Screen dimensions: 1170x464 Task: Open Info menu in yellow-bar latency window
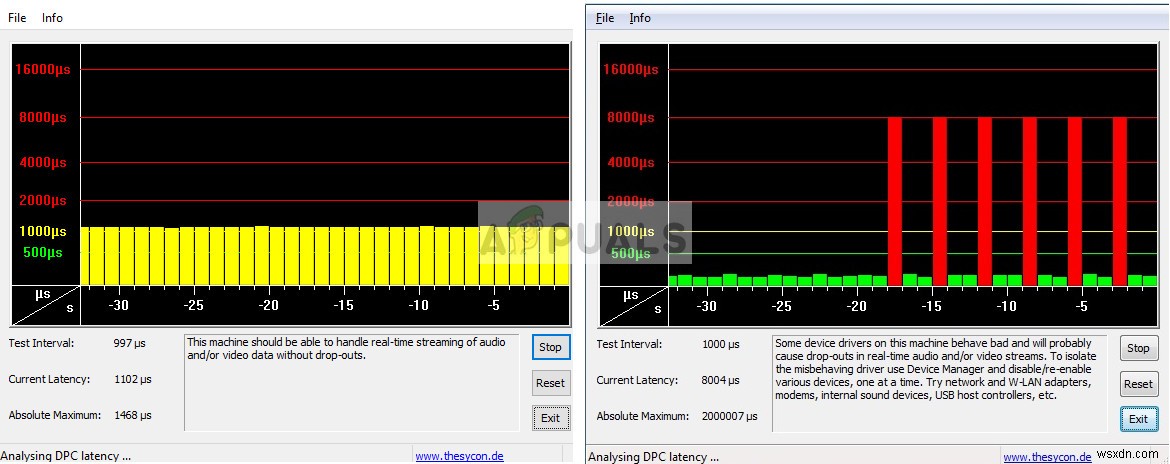pos(52,18)
